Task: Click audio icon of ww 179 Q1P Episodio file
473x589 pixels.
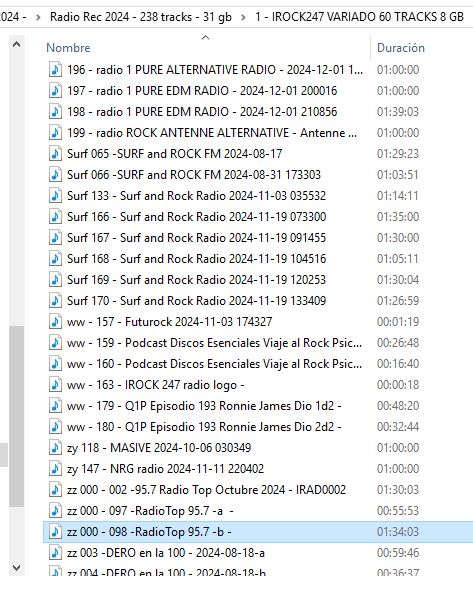Action: 55,406
